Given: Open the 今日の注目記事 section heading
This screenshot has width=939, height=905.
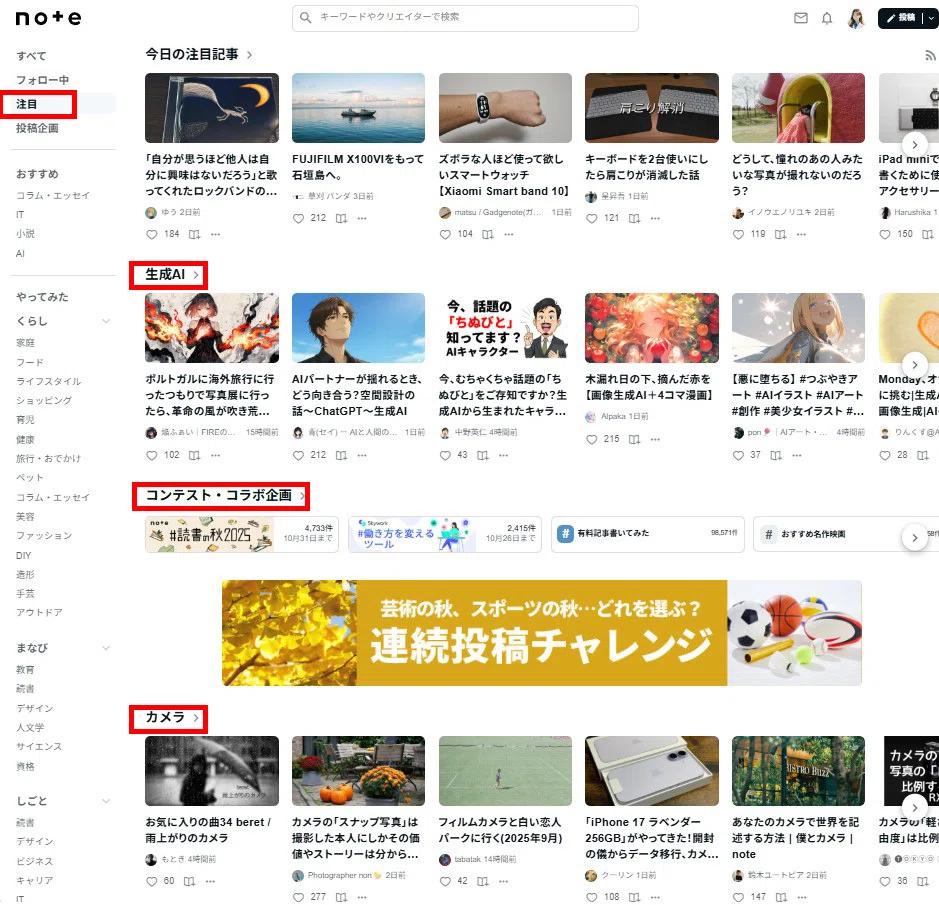Looking at the screenshot, I should pos(192,55).
